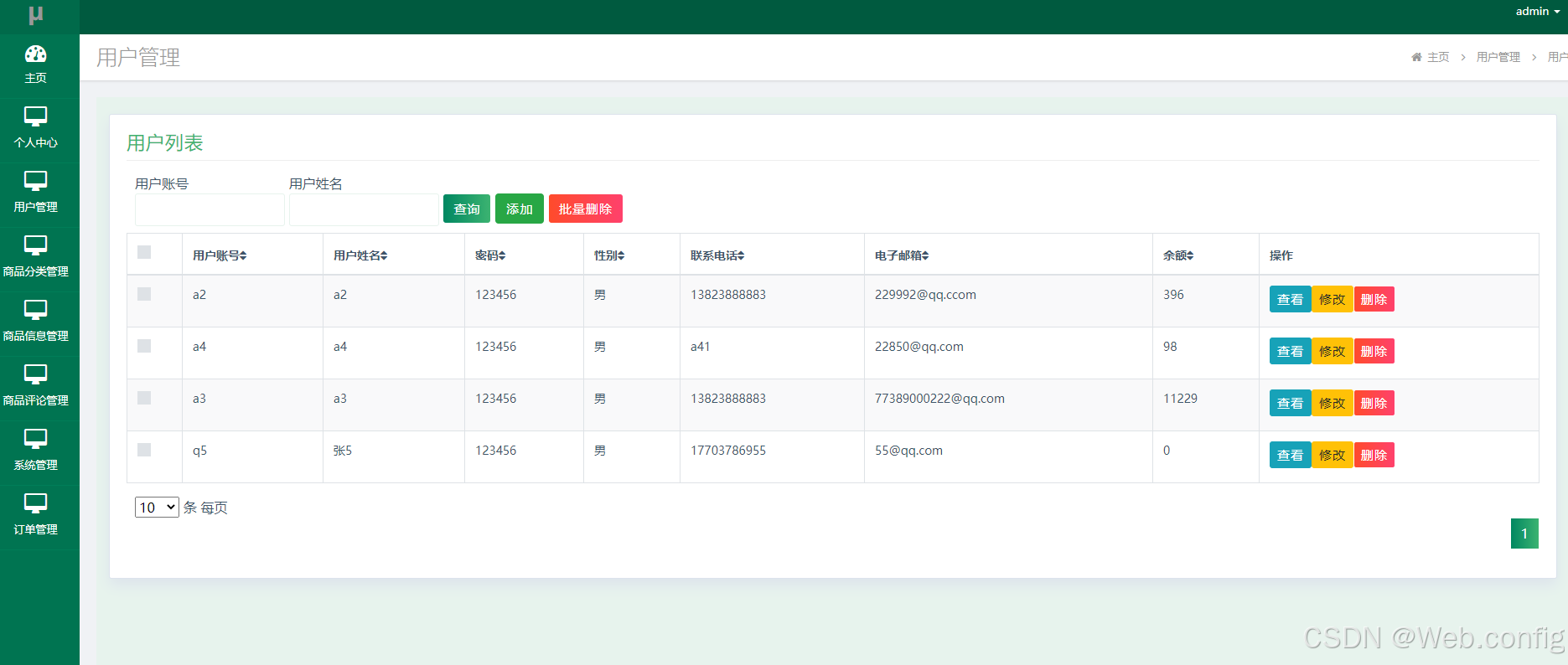Click 修改 for user a4

(1333, 351)
